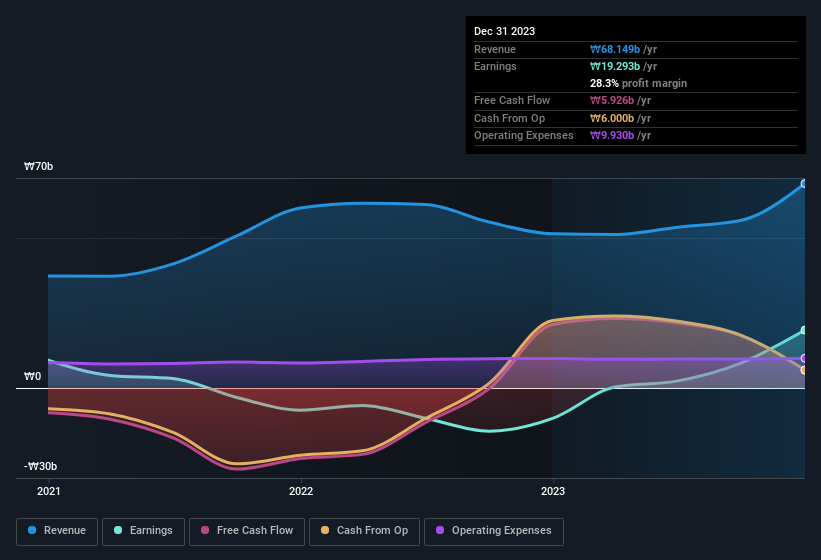Click the Revenue label in tooltip
The image size is (821, 560).
(495, 49)
